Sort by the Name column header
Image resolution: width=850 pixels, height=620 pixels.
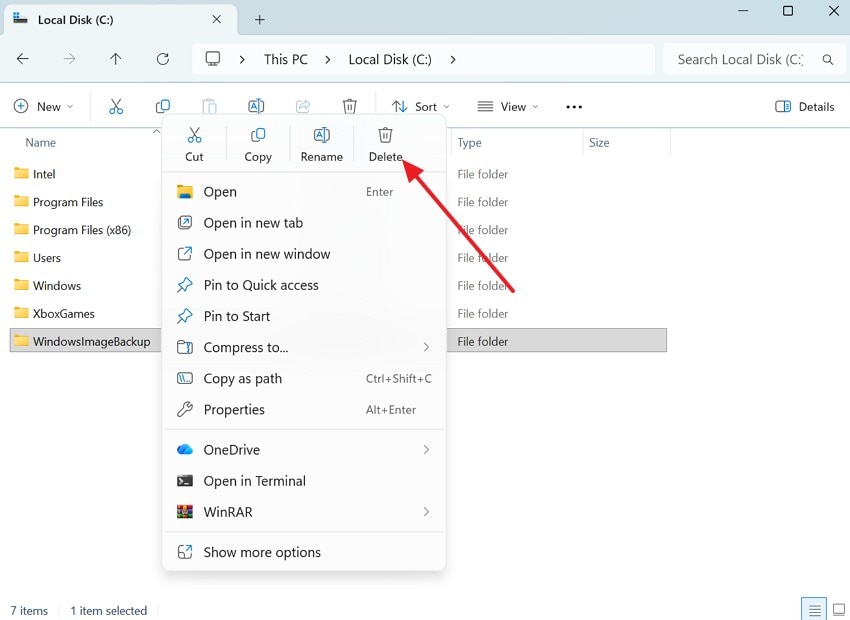click(x=41, y=143)
